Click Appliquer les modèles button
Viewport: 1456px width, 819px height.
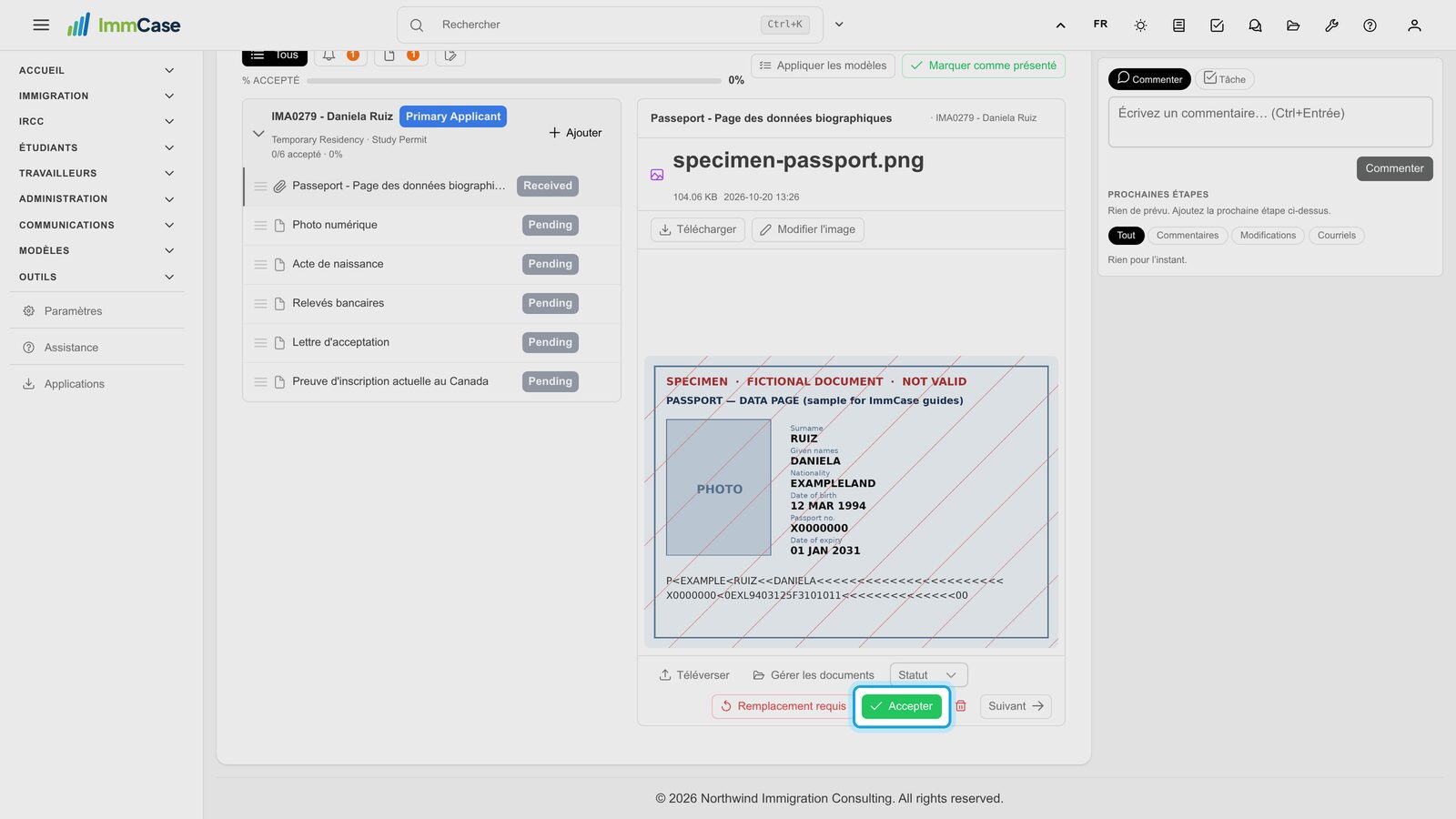(x=823, y=66)
